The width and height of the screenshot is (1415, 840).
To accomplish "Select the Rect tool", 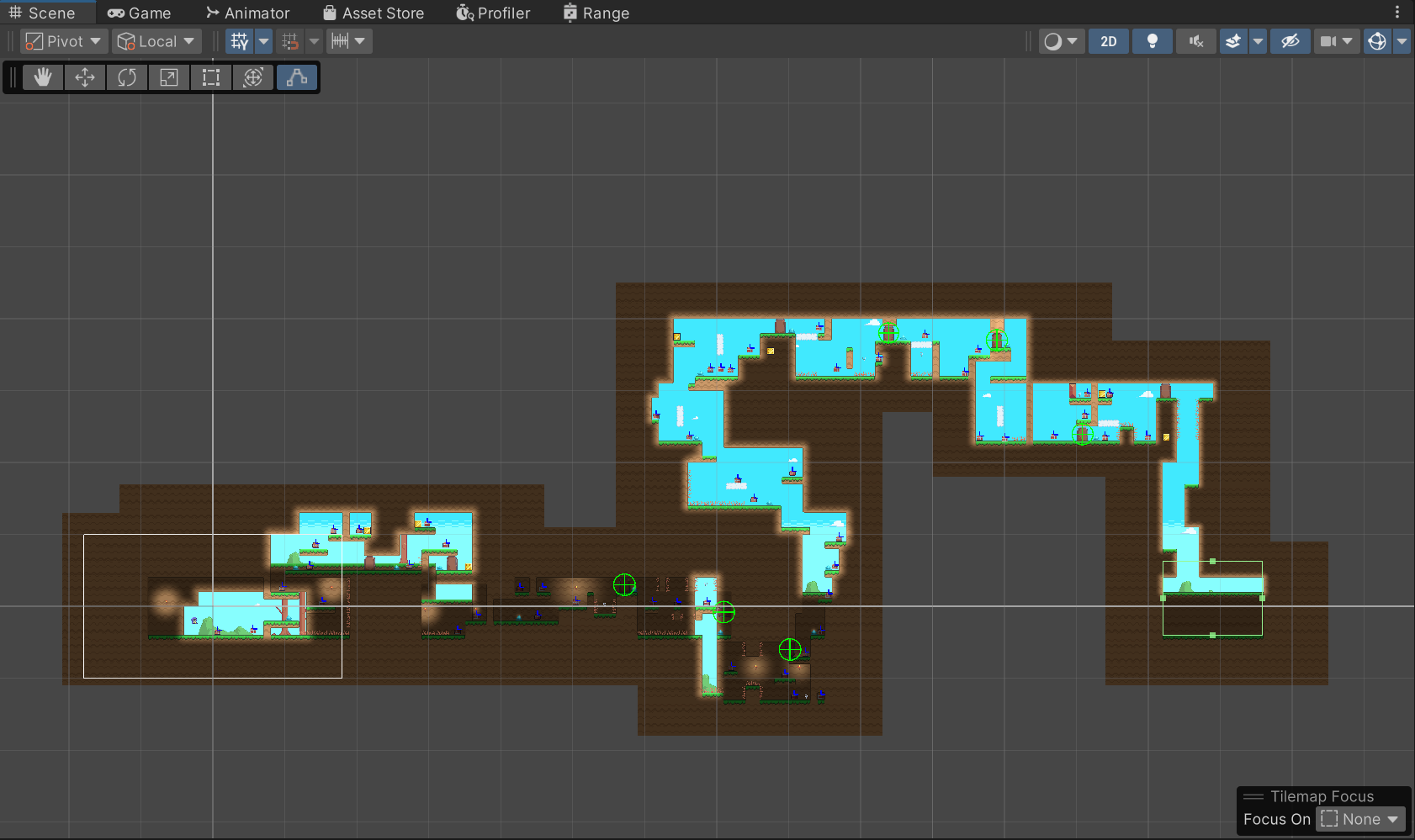I will [x=211, y=77].
